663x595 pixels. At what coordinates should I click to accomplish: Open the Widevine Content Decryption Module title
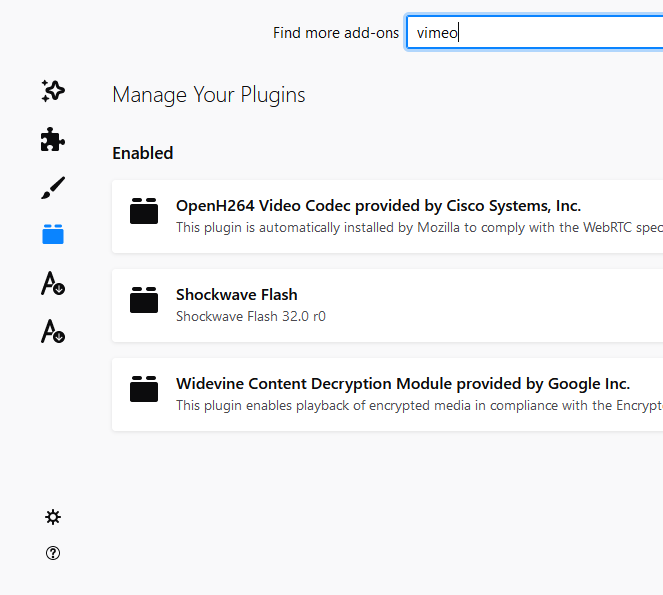pos(403,384)
